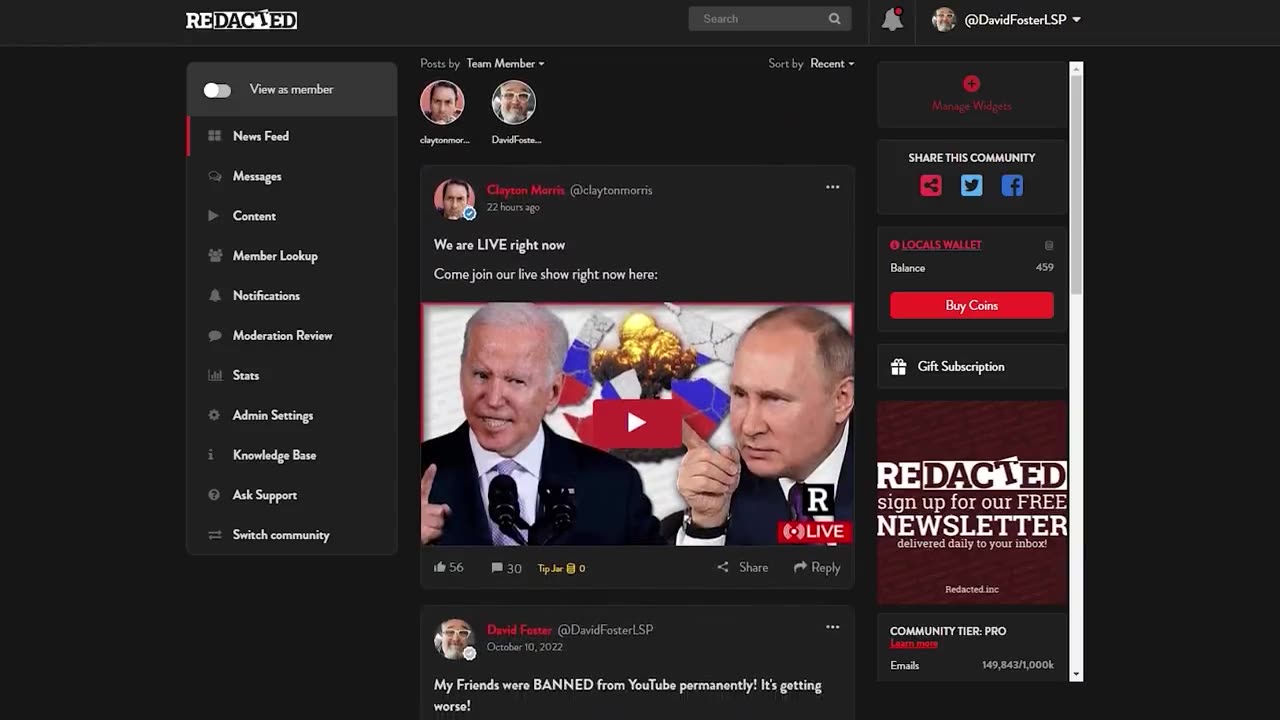Open the Posts by Team Member dropdown
The height and width of the screenshot is (720, 1280).
(x=505, y=63)
